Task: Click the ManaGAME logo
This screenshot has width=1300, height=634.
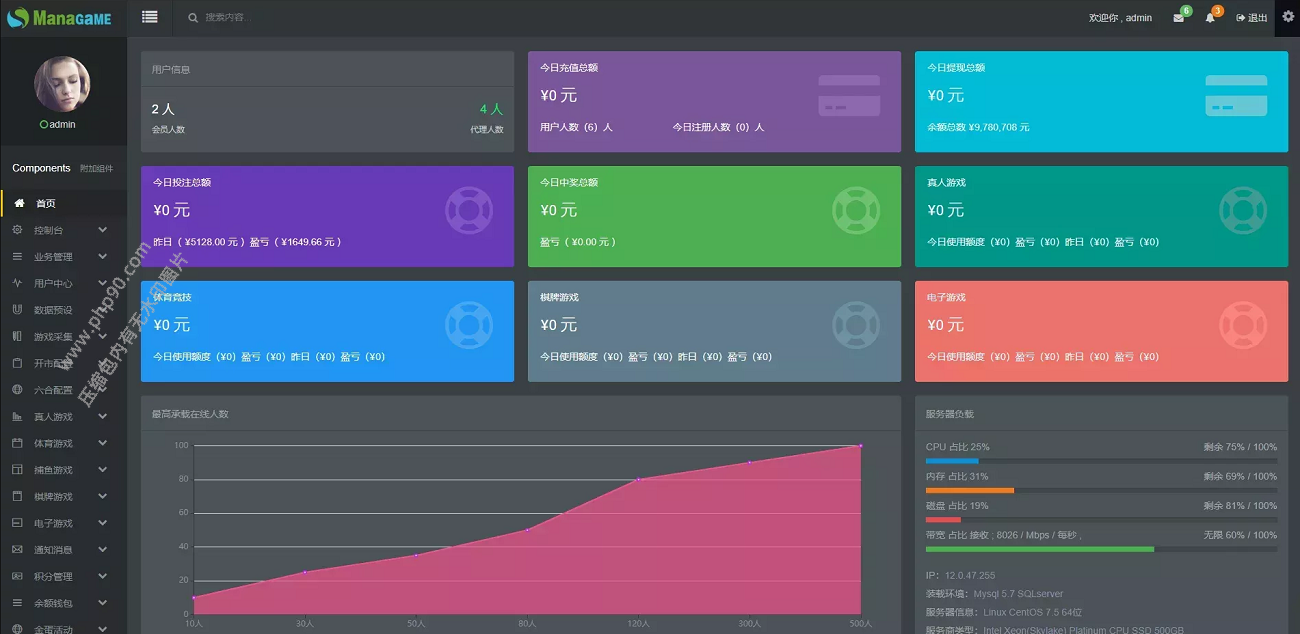Action: pyautogui.click(x=60, y=18)
